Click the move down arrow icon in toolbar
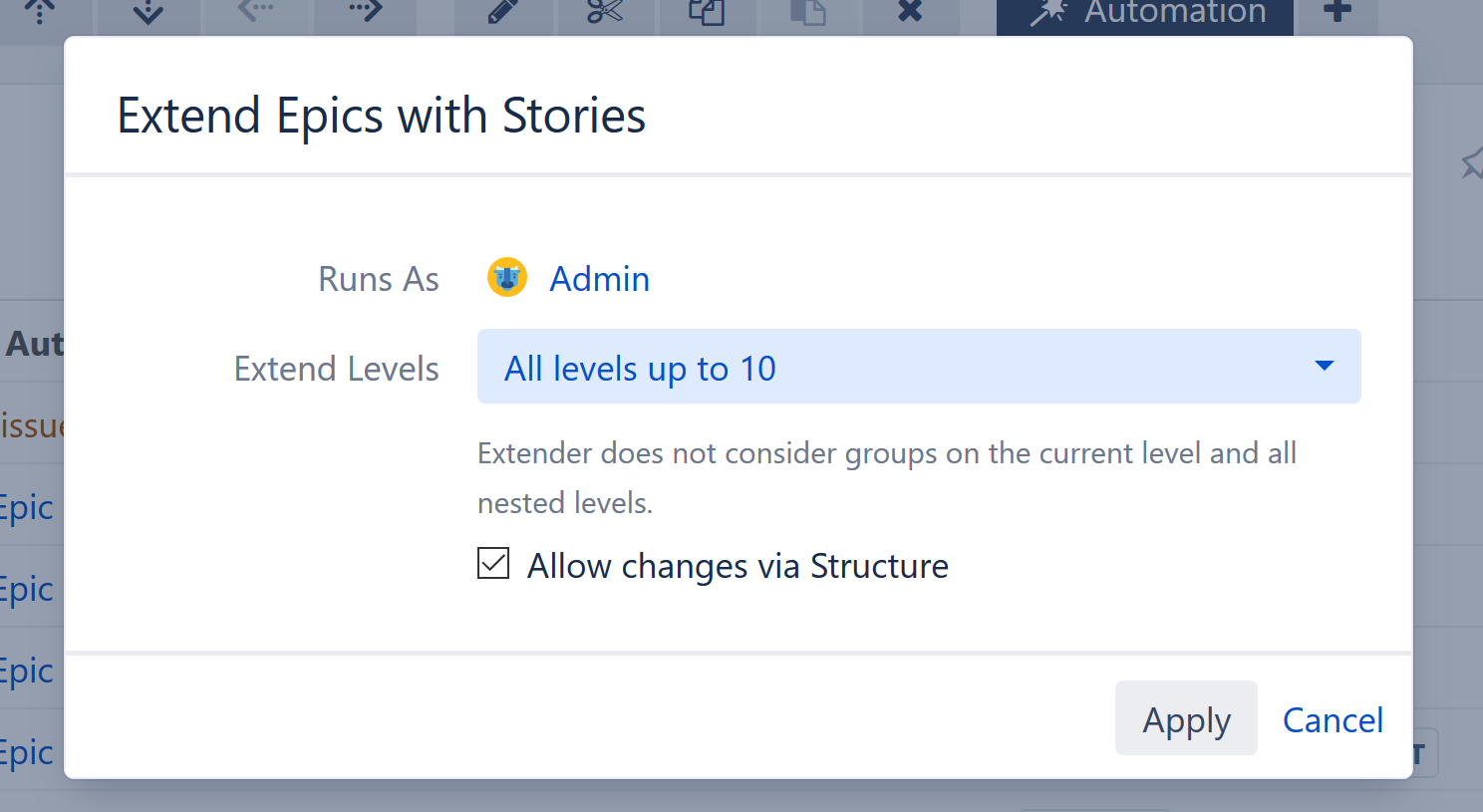Viewport: 1483px width, 812px height. tap(148, 12)
